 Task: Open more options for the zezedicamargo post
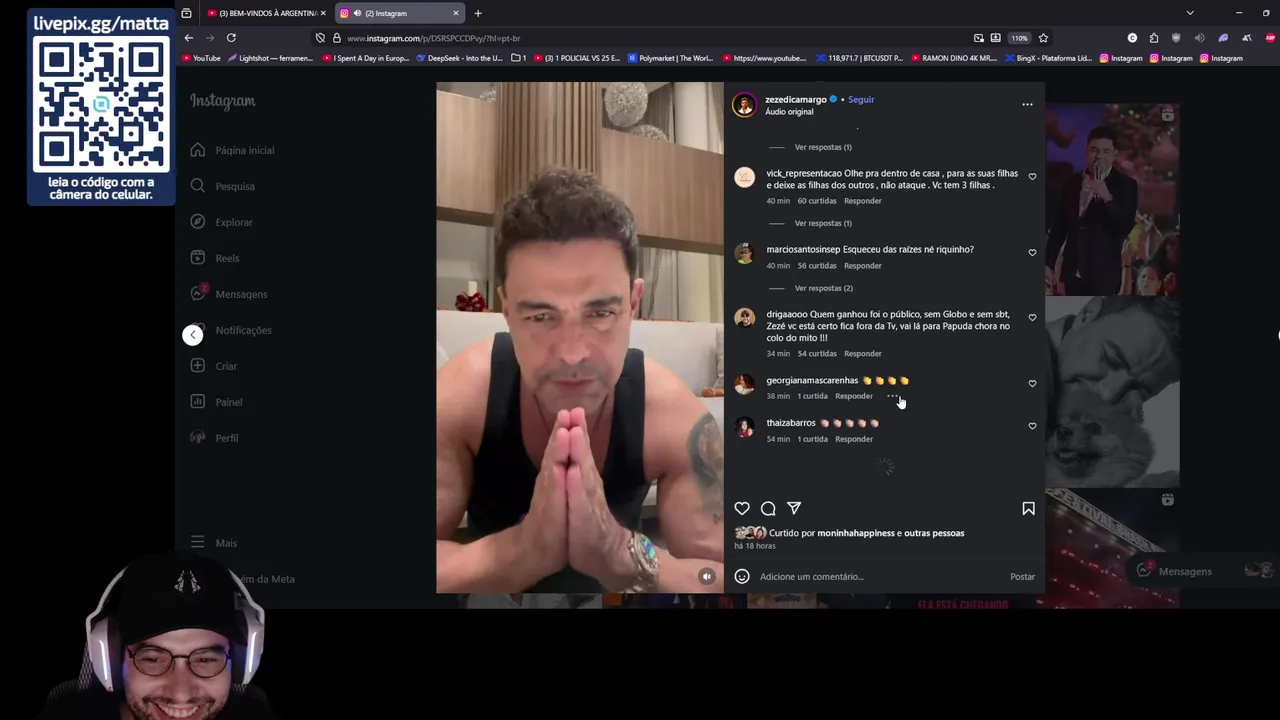pyautogui.click(x=1027, y=104)
